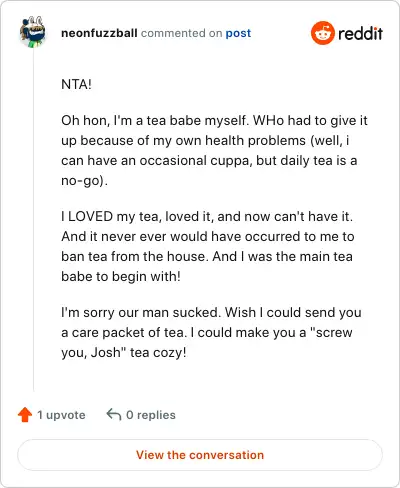Open the blue "post" link
Screen dimensions: 400x488
pyautogui.click(x=238, y=33)
